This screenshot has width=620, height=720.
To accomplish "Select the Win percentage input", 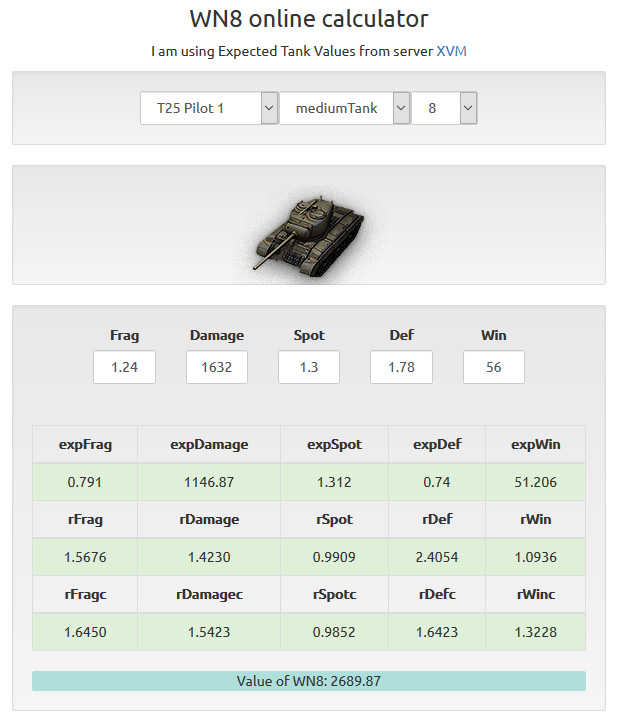I will pos(494,367).
